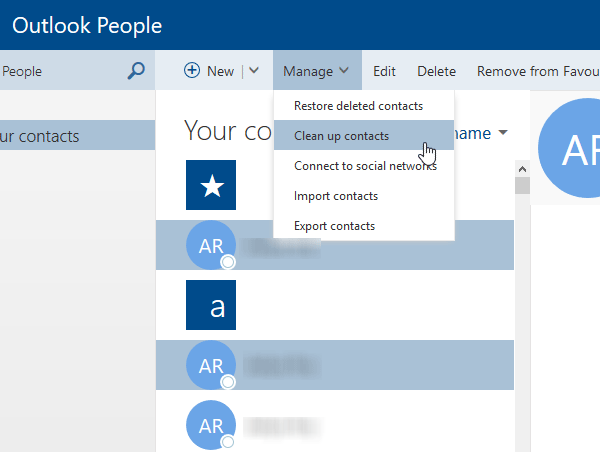
Task: Click the scrollbar up arrow
Action: (522, 169)
